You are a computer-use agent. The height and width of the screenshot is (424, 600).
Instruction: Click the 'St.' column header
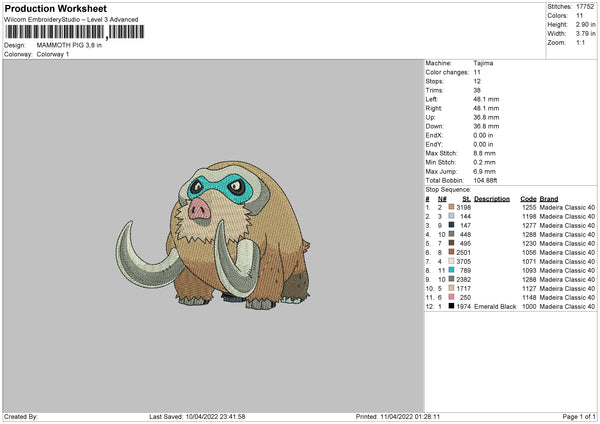466,199
